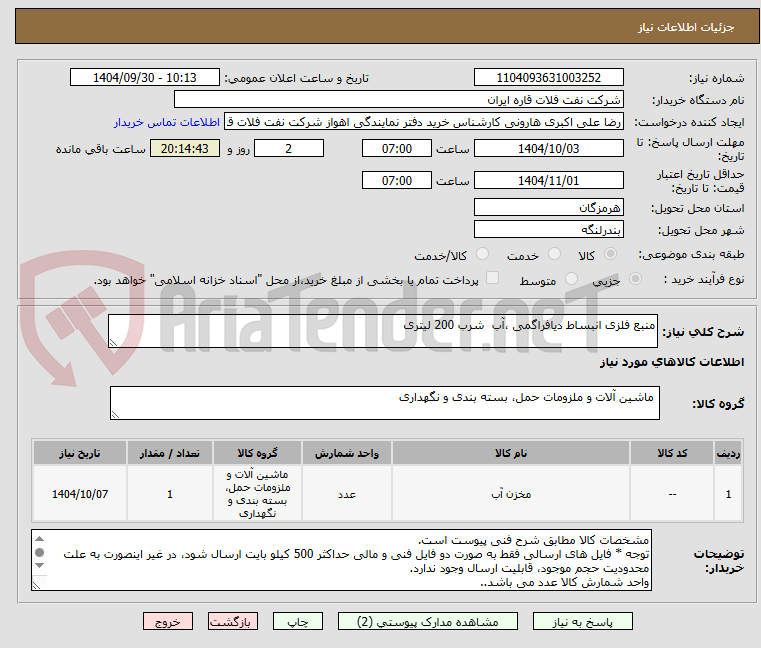Image resolution: width=761 pixels, height=648 pixels.
Task: Click the چاپ print button
Action: point(298,621)
